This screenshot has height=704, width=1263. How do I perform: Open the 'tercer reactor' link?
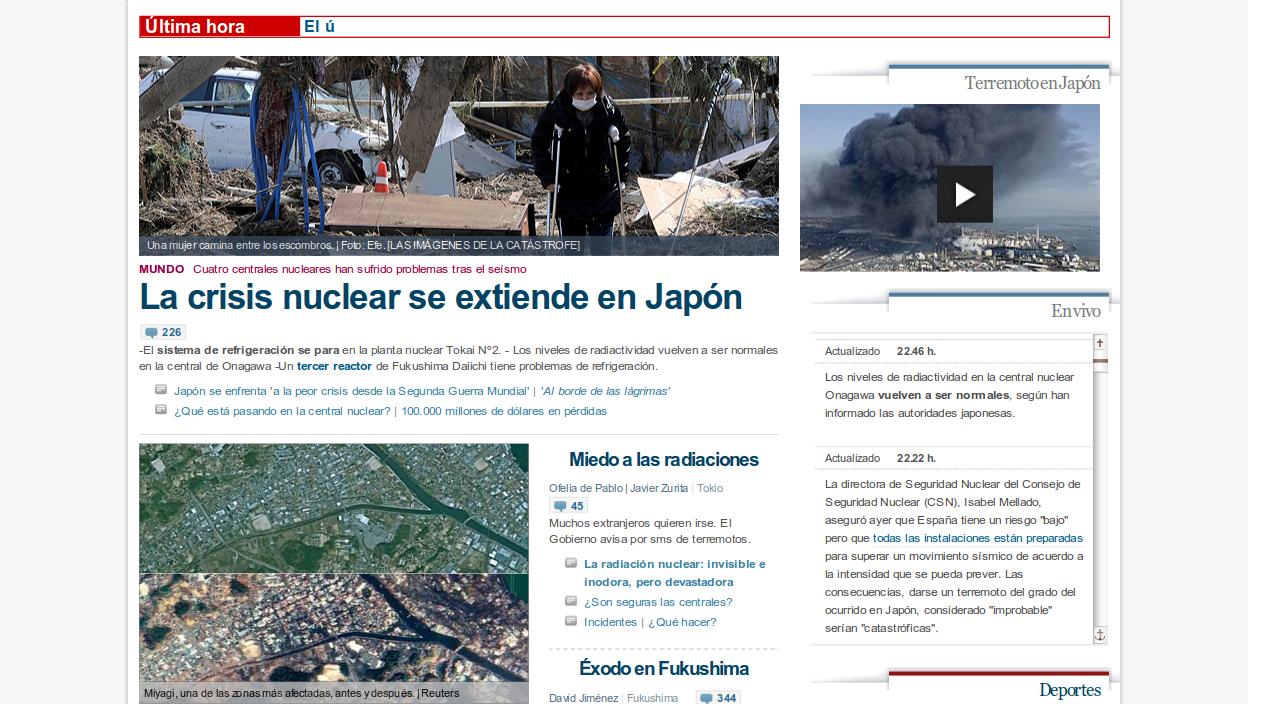click(x=334, y=366)
